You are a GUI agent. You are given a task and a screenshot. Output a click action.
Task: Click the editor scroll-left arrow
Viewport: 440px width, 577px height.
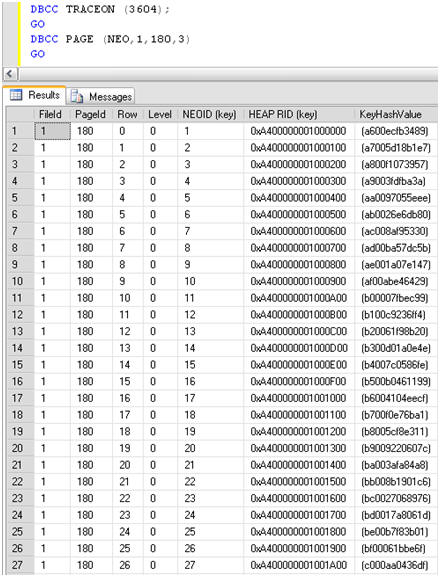10,74
